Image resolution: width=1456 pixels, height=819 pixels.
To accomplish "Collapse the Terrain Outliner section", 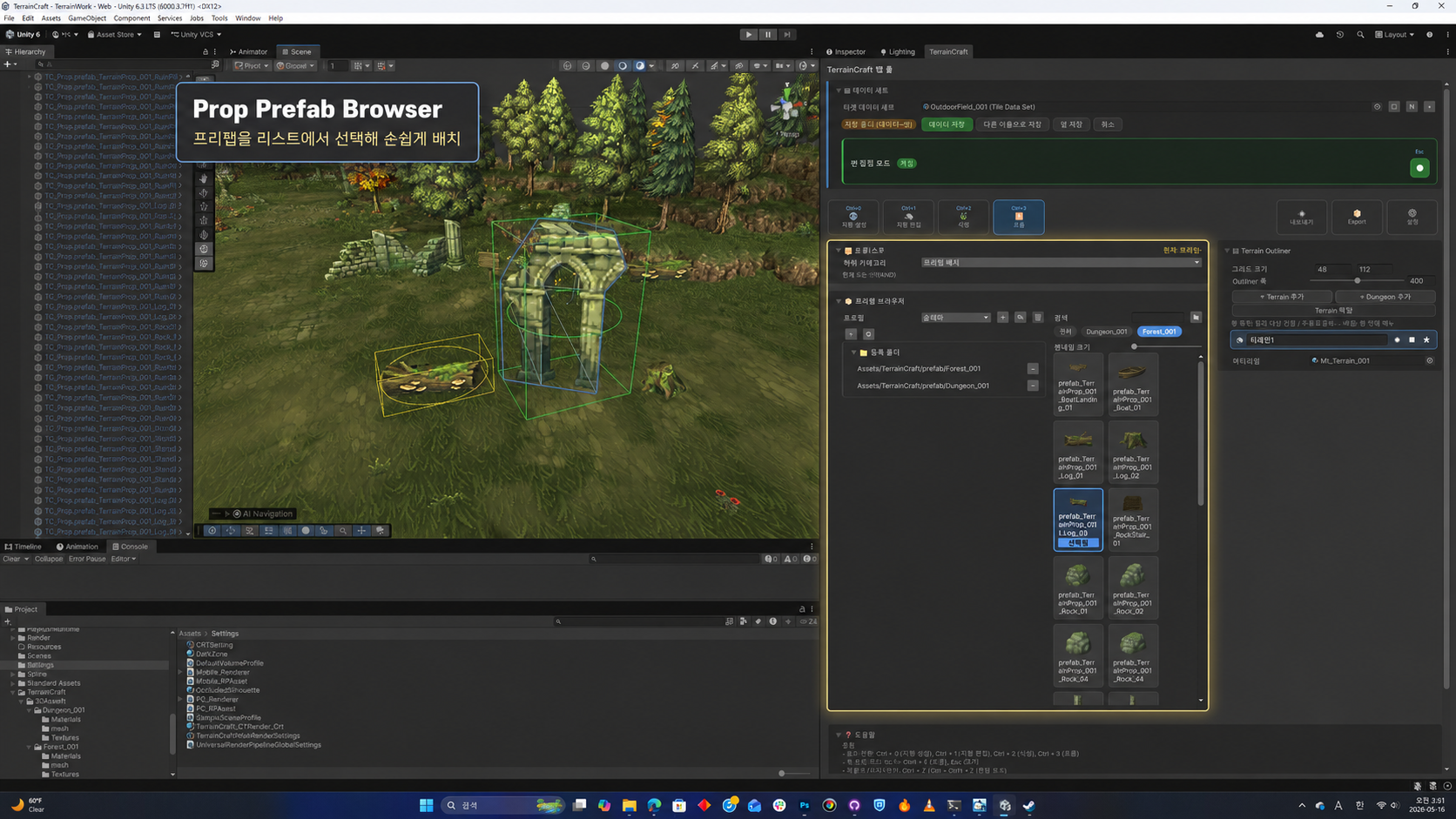I will 1227,251.
